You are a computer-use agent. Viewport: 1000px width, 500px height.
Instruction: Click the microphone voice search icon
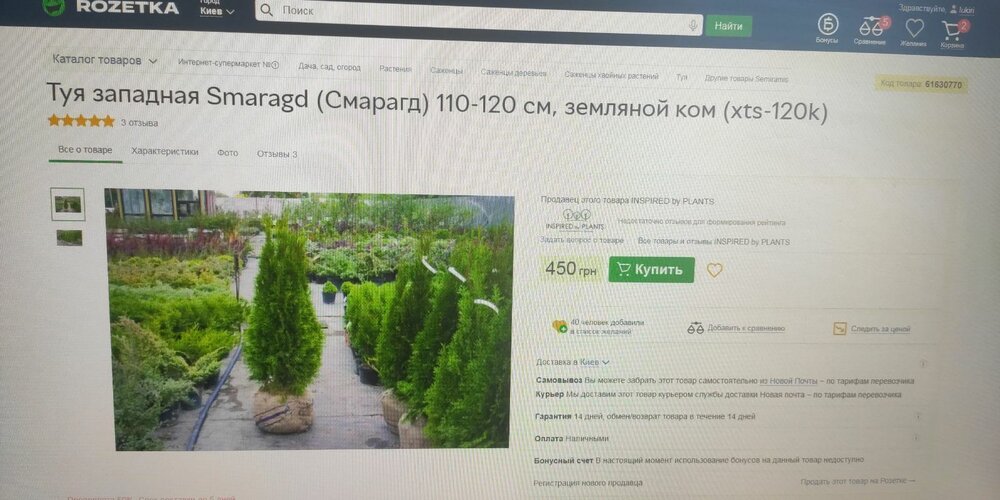pos(693,25)
